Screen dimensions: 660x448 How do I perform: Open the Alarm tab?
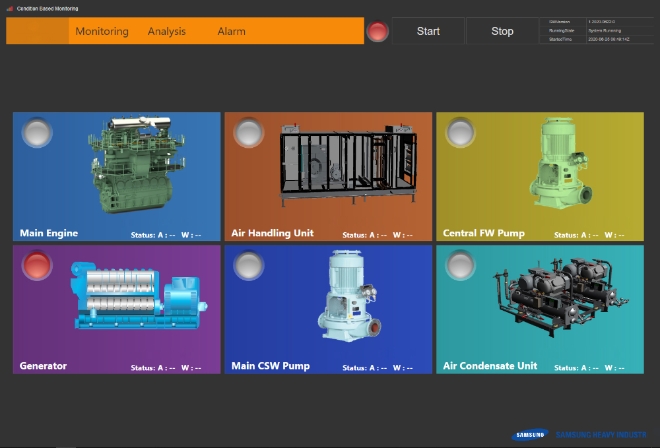coord(231,31)
